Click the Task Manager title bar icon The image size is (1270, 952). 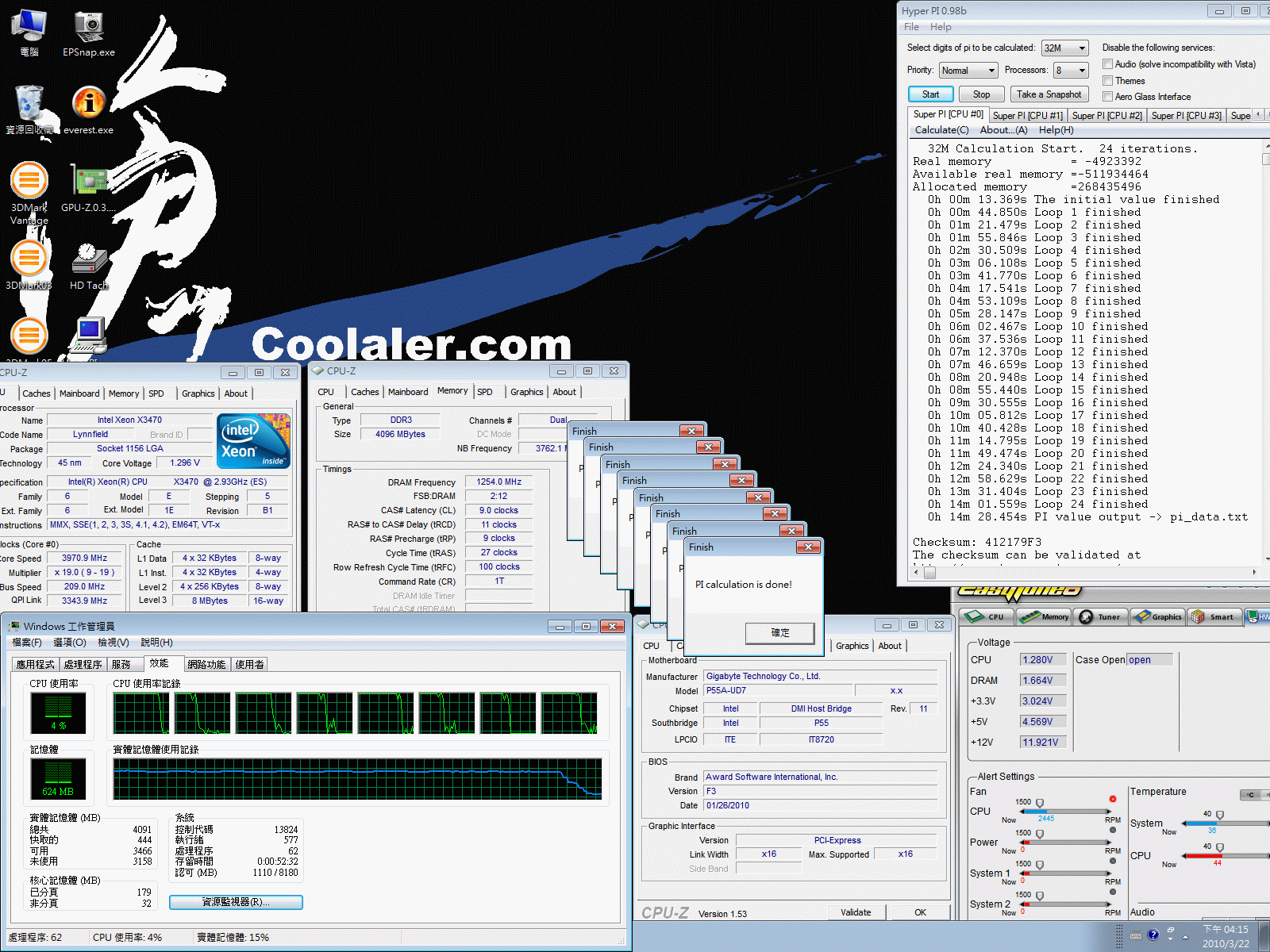click(14, 626)
